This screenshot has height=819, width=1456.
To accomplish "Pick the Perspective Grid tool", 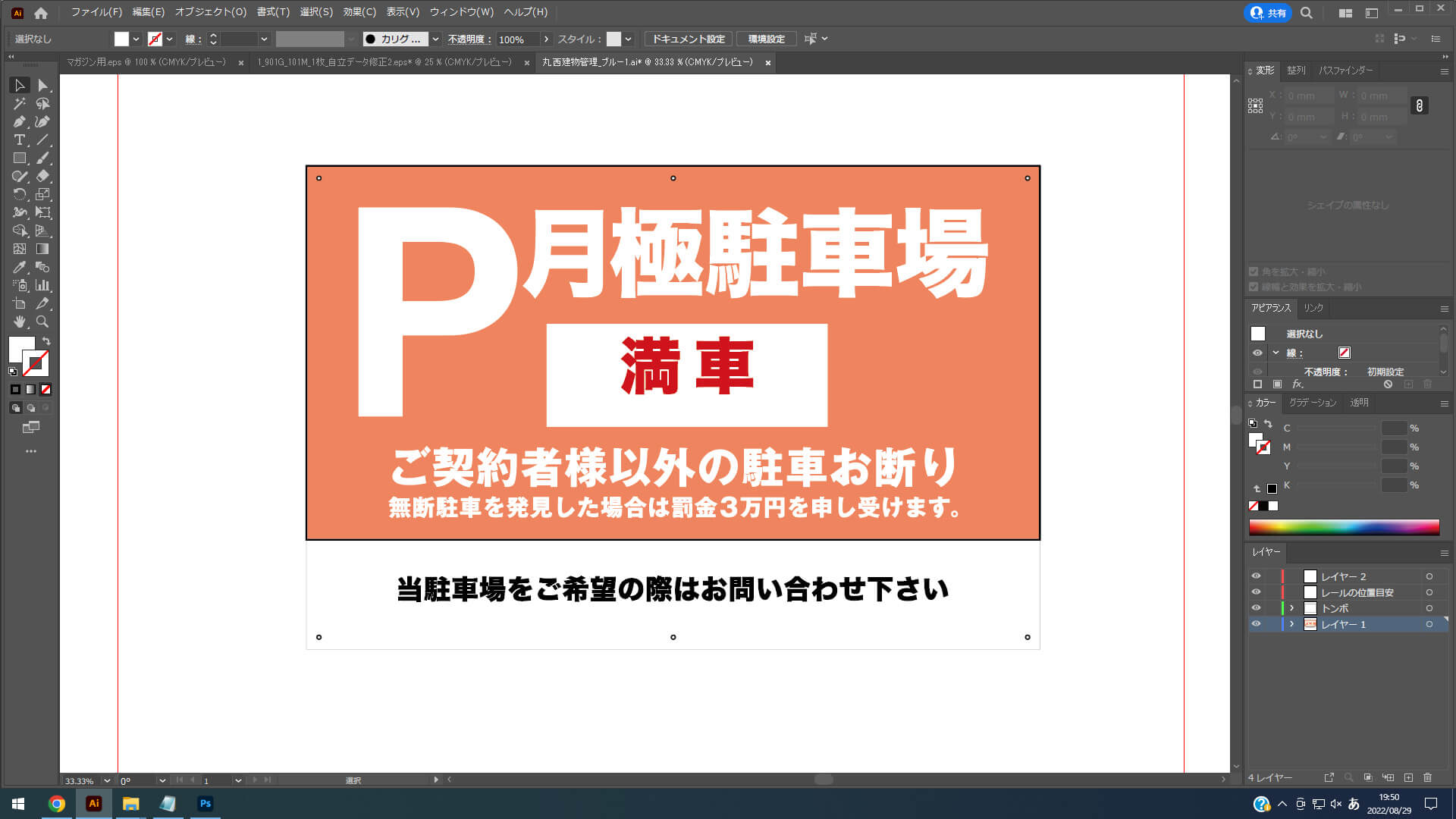I will coord(42,231).
